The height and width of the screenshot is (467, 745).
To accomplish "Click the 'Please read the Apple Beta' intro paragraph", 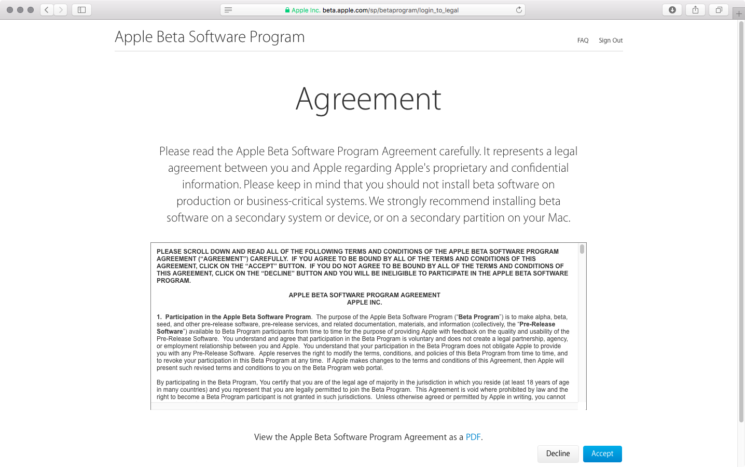I will point(368,184).
